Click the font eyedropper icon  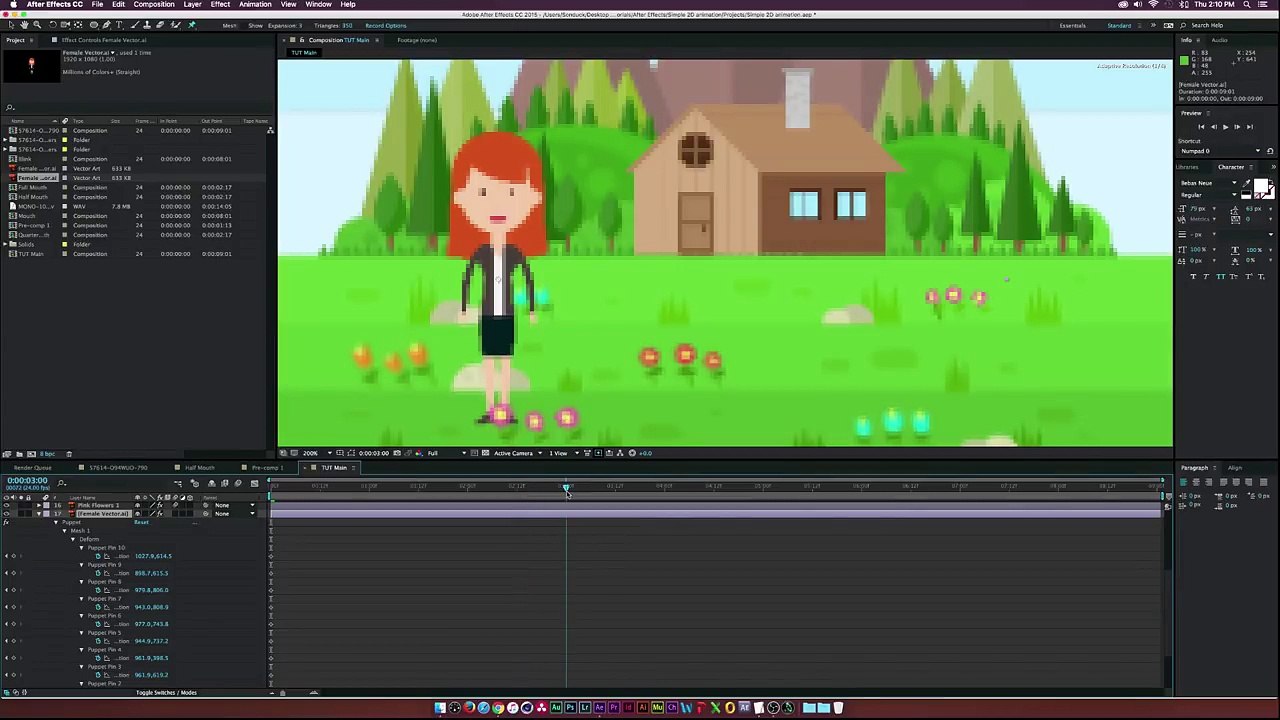point(1246,183)
